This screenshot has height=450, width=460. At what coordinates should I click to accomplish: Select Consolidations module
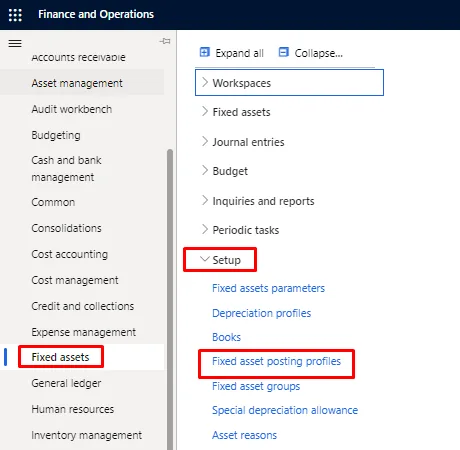tap(66, 228)
